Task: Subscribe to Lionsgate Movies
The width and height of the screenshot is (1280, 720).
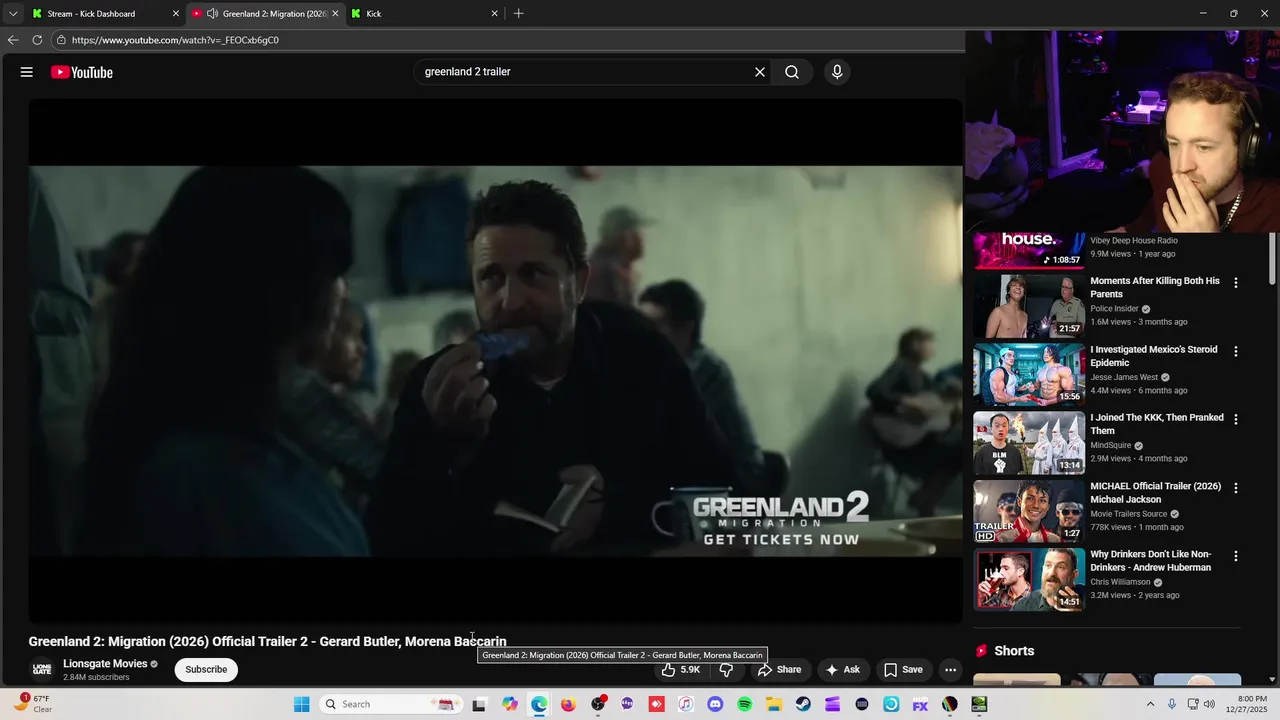Action: click(x=206, y=670)
